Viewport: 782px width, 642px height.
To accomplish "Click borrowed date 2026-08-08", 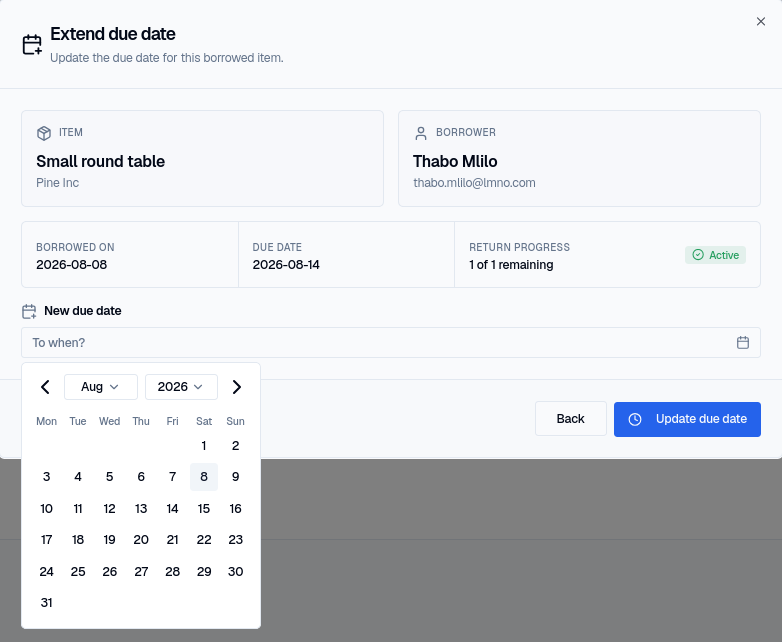I will click(x=71, y=264).
